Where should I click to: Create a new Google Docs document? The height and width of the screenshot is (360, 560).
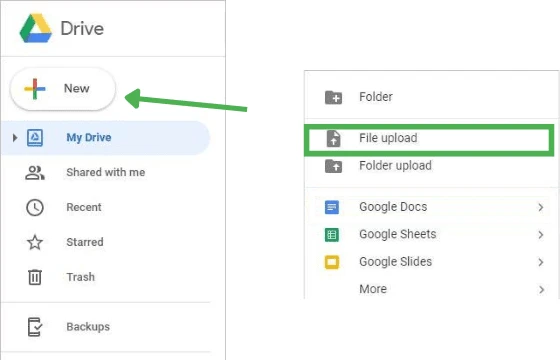tap(431, 207)
